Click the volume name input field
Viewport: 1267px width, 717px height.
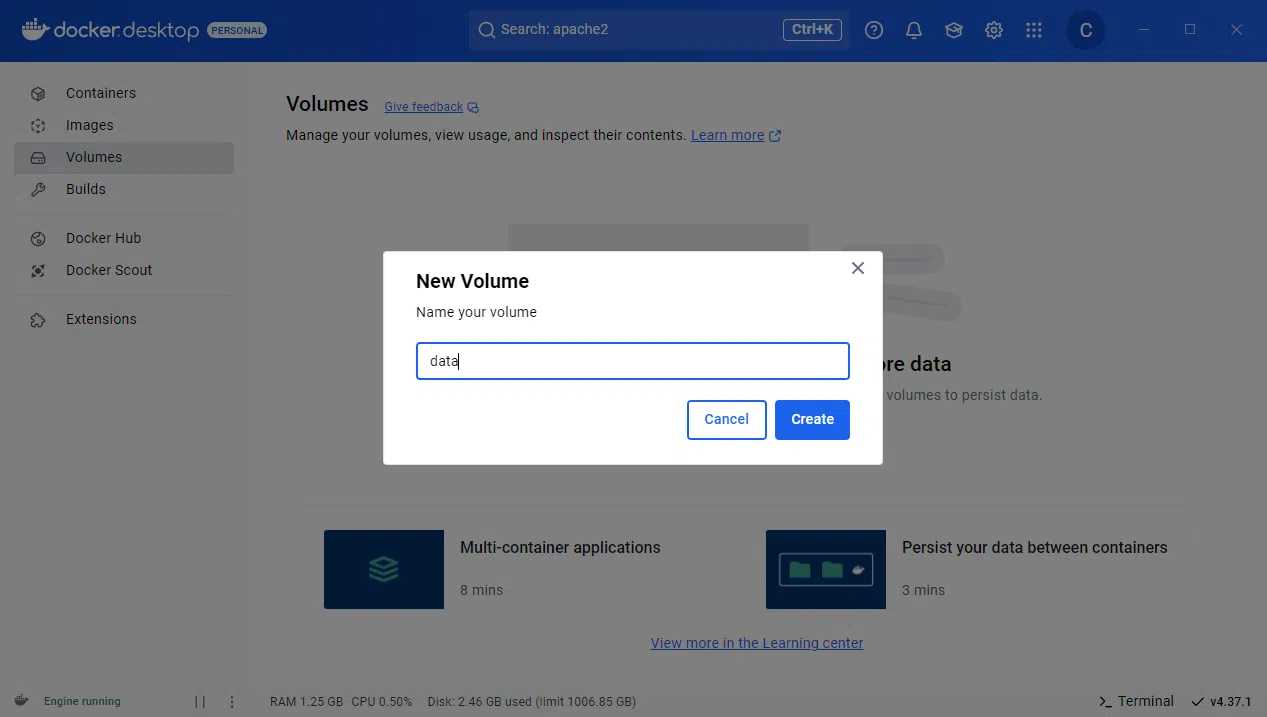click(x=632, y=361)
